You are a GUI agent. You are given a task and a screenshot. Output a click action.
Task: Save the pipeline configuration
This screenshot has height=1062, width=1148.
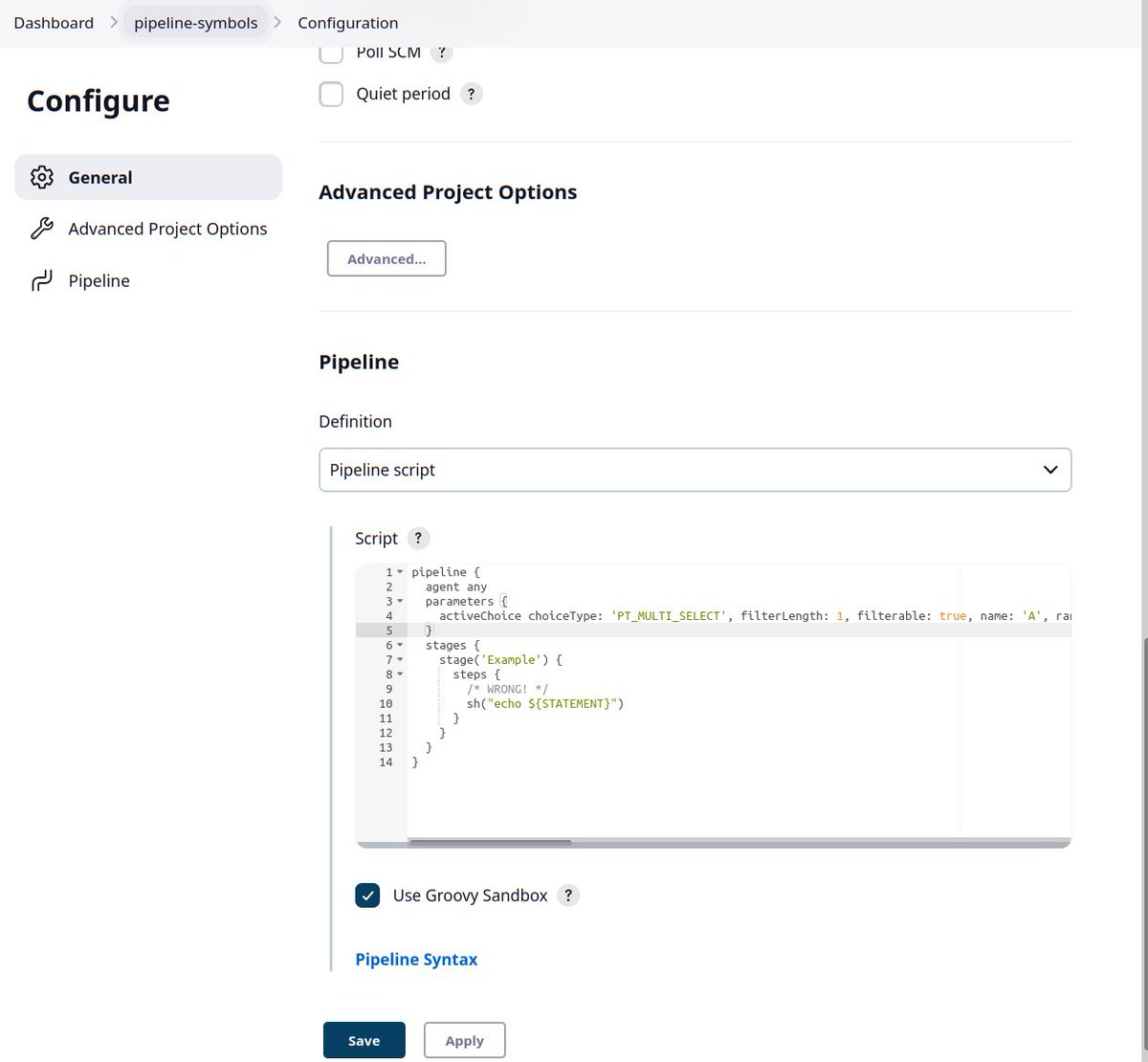364,1040
